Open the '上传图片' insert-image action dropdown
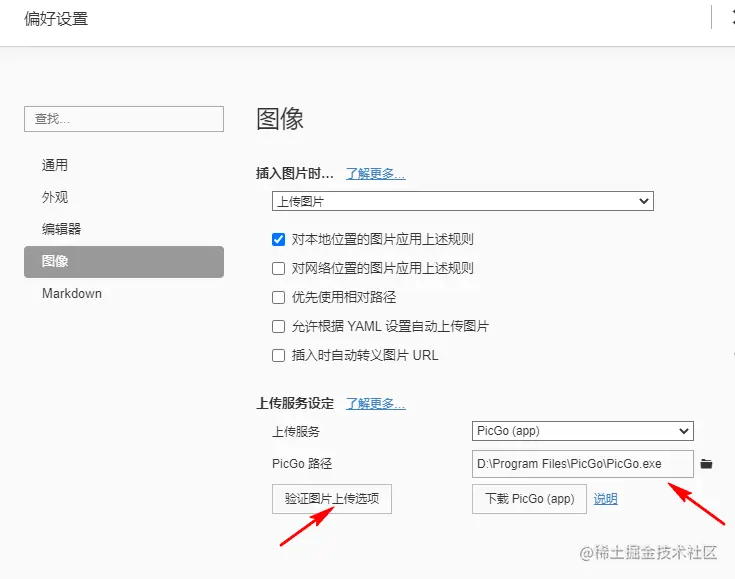This screenshot has width=735, height=579. [463, 201]
